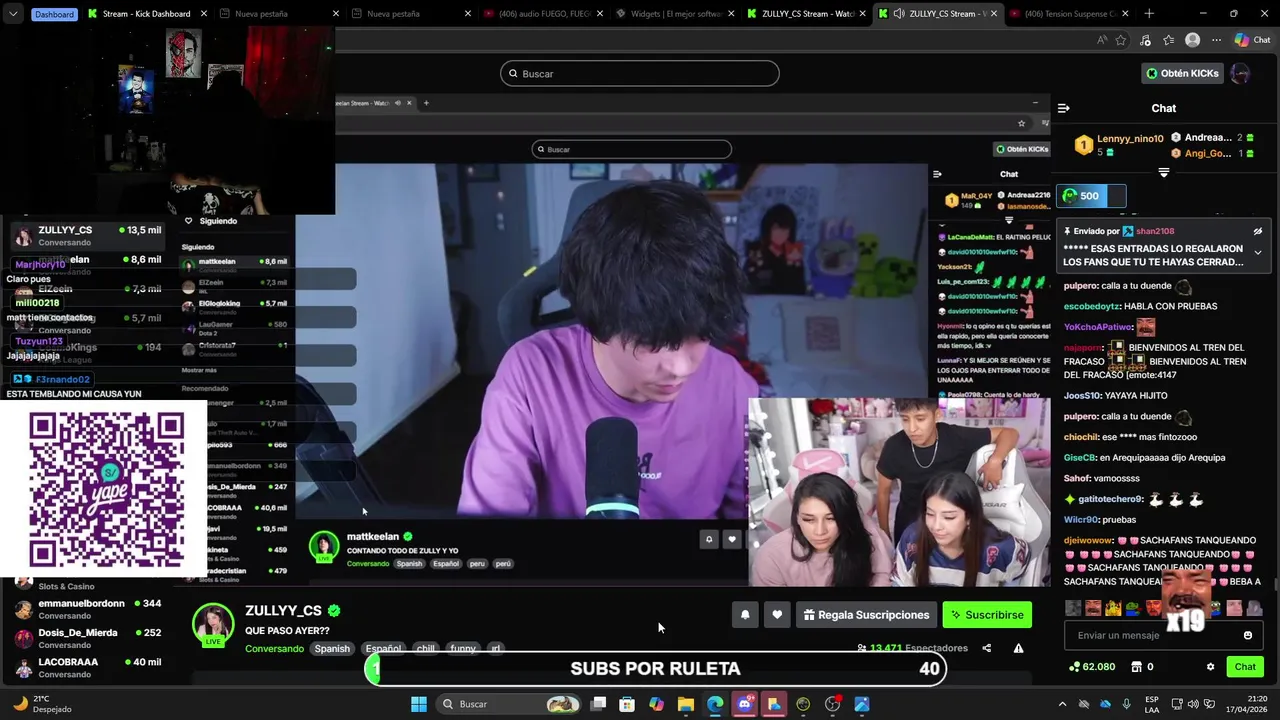1280x720 pixels.
Task: Open the browser media control icon
Action: coord(1145,40)
